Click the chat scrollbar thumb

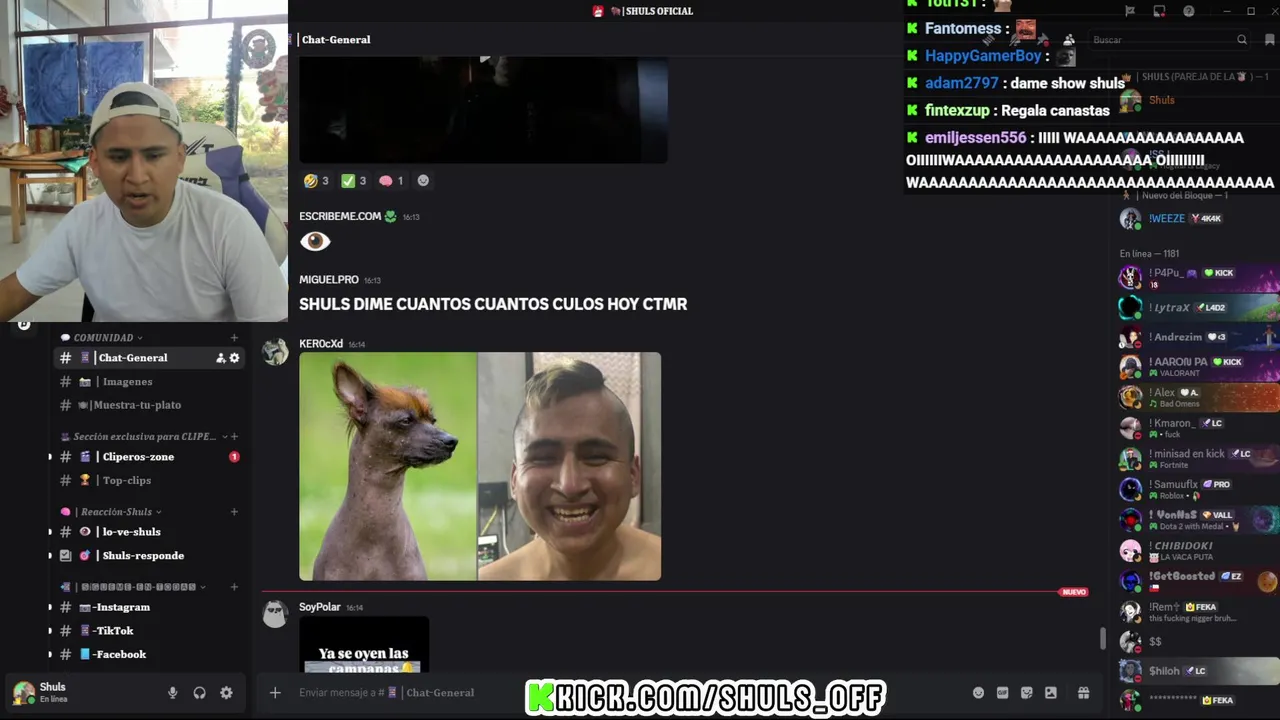click(1103, 638)
